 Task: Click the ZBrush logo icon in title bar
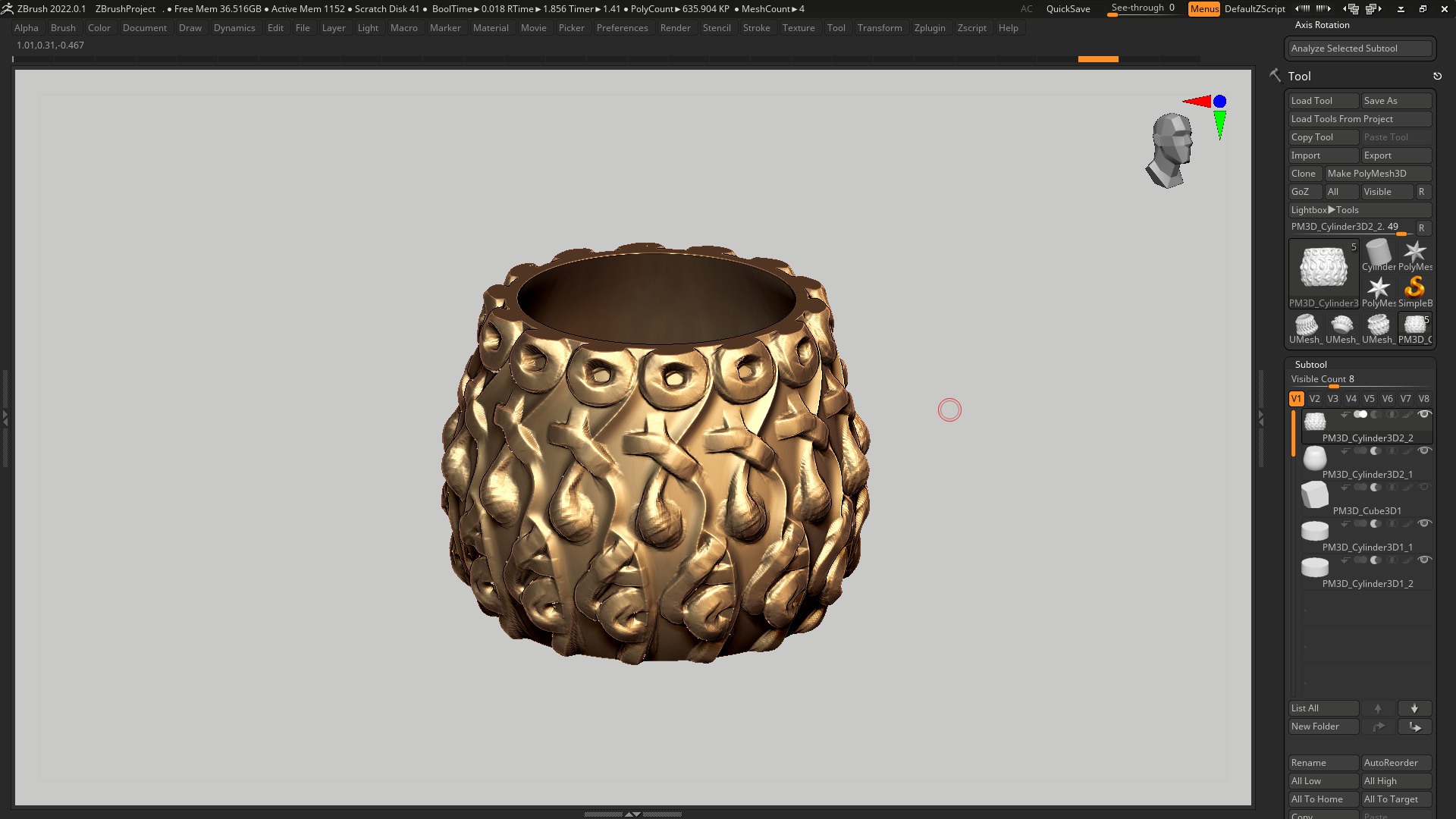click(x=8, y=8)
